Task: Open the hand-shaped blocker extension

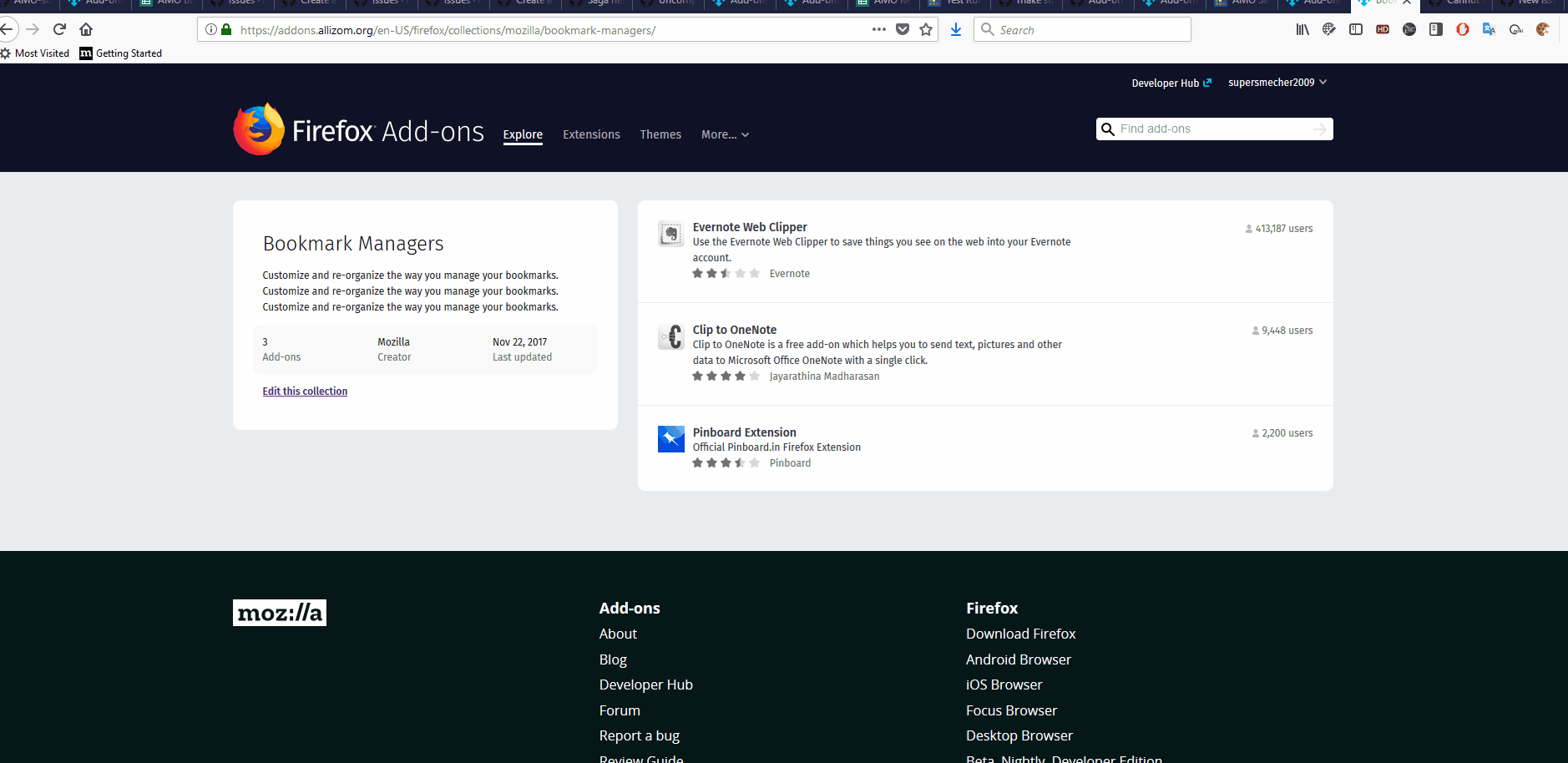Action: [1462, 29]
